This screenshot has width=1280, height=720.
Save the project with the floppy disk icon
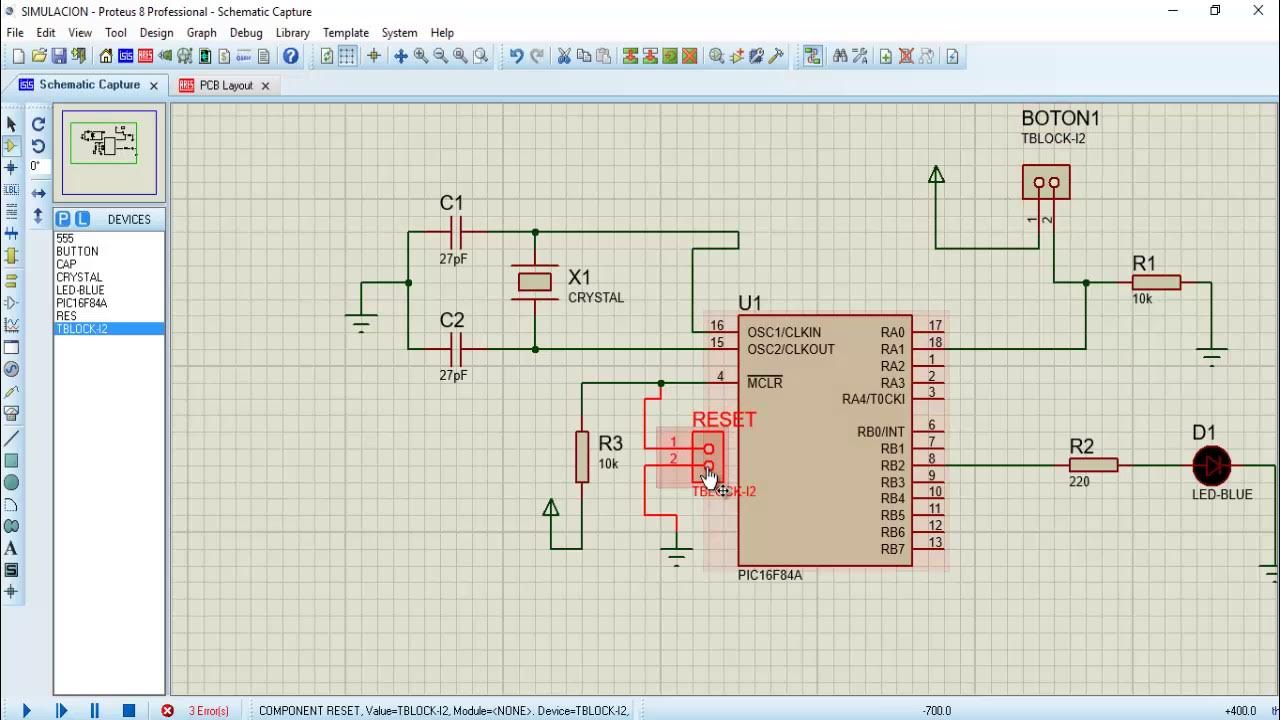click(59, 56)
